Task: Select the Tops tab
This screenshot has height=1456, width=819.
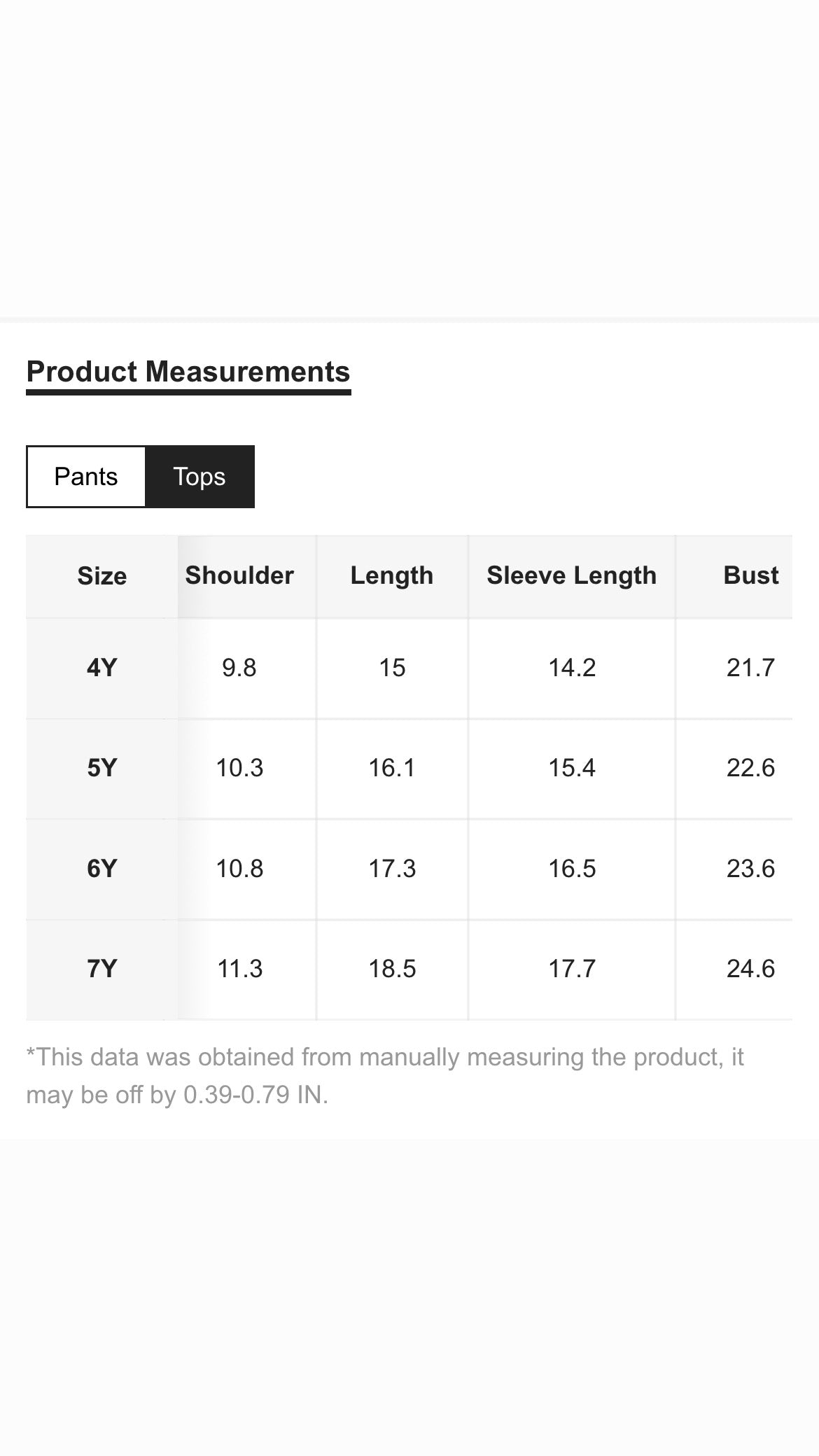Action: (199, 477)
